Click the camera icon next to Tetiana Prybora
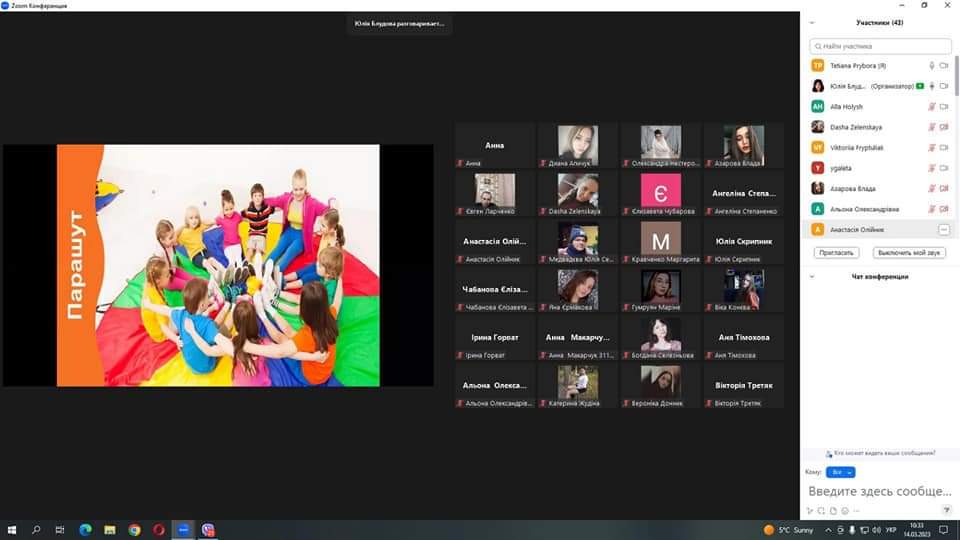The width and height of the screenshot is (960, 540). coord(943,65)
